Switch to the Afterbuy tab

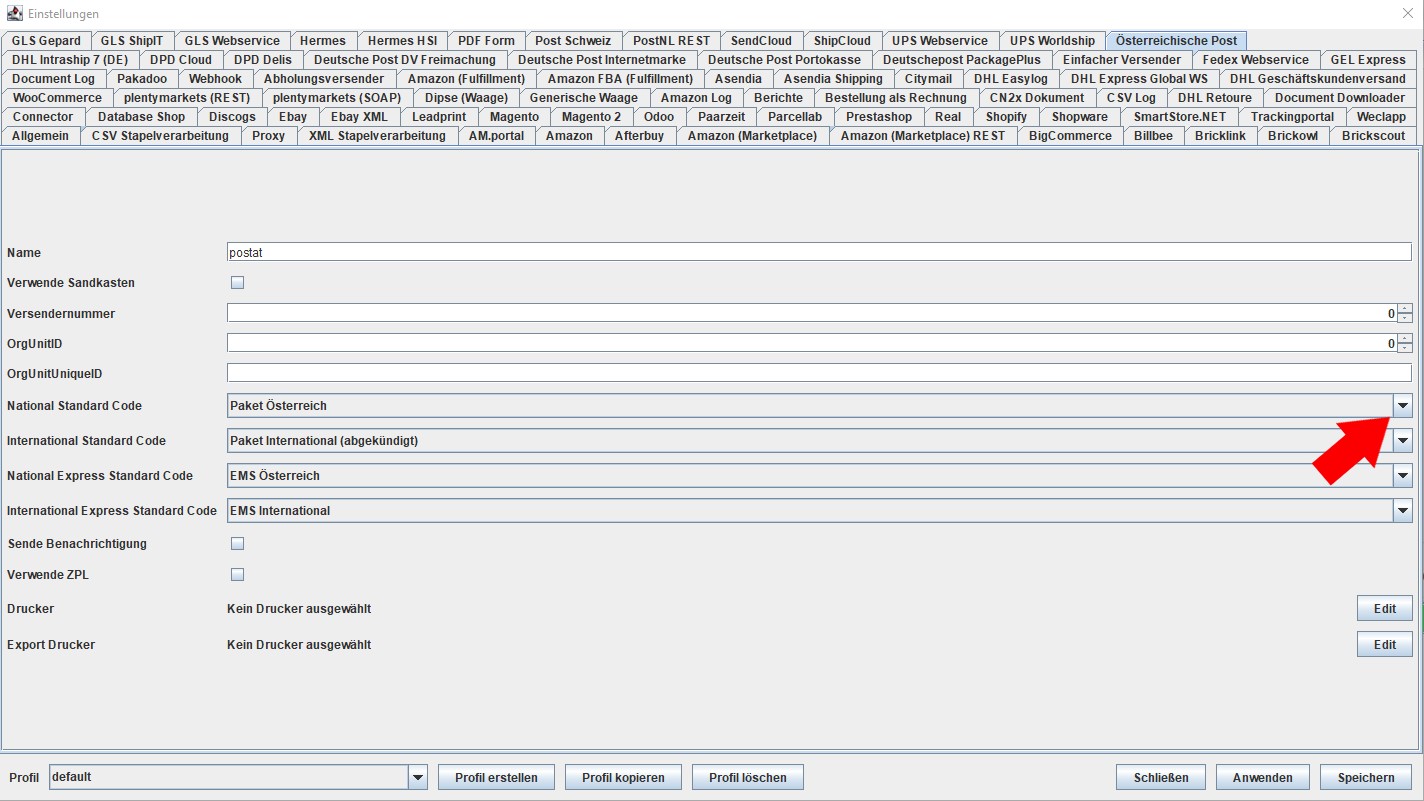(639, 136)
